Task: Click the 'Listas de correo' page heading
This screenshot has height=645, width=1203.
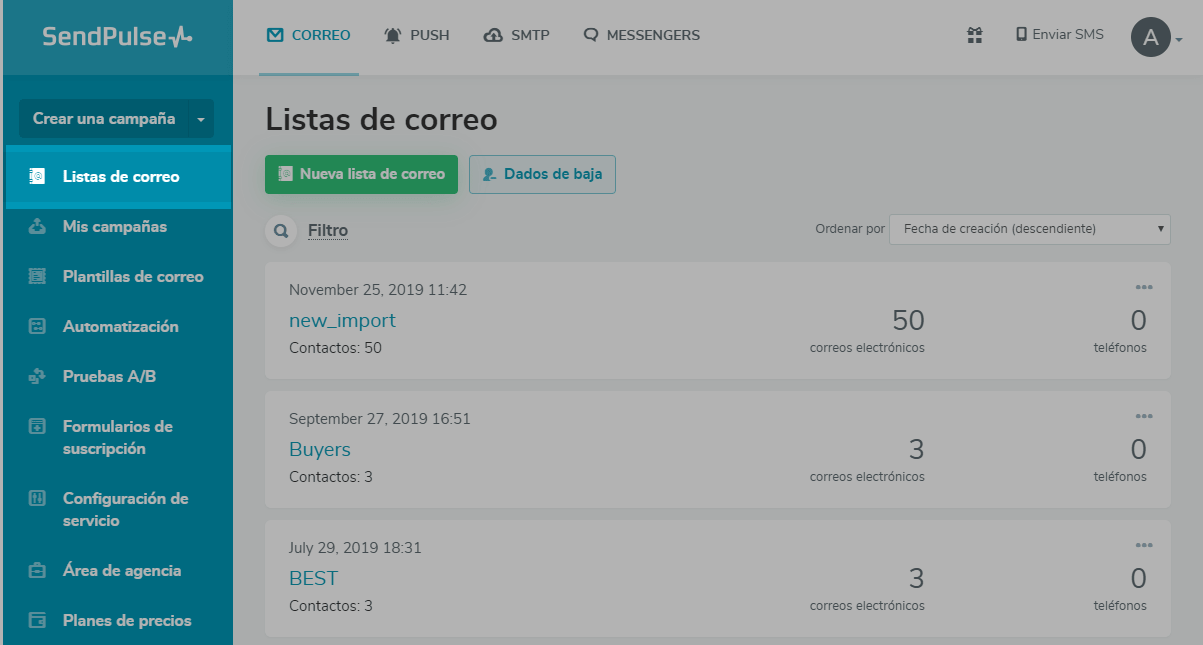Action: click(x=381, y=120)
